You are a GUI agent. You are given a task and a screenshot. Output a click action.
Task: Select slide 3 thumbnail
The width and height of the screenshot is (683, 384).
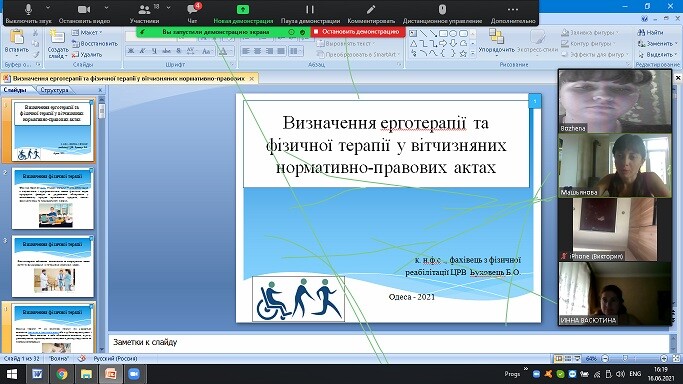point(53,266)
